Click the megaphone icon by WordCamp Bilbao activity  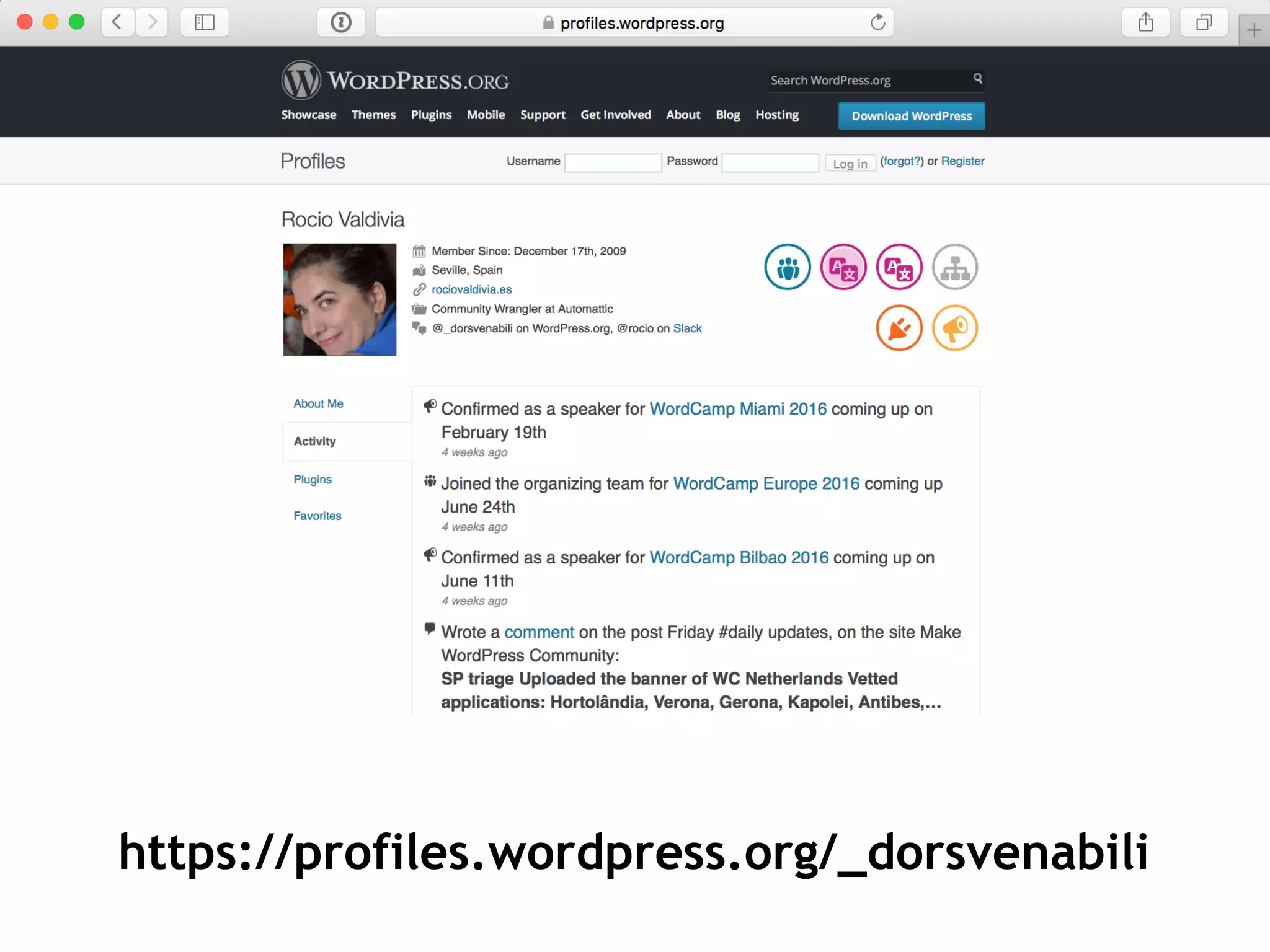(x=430, y=555)
